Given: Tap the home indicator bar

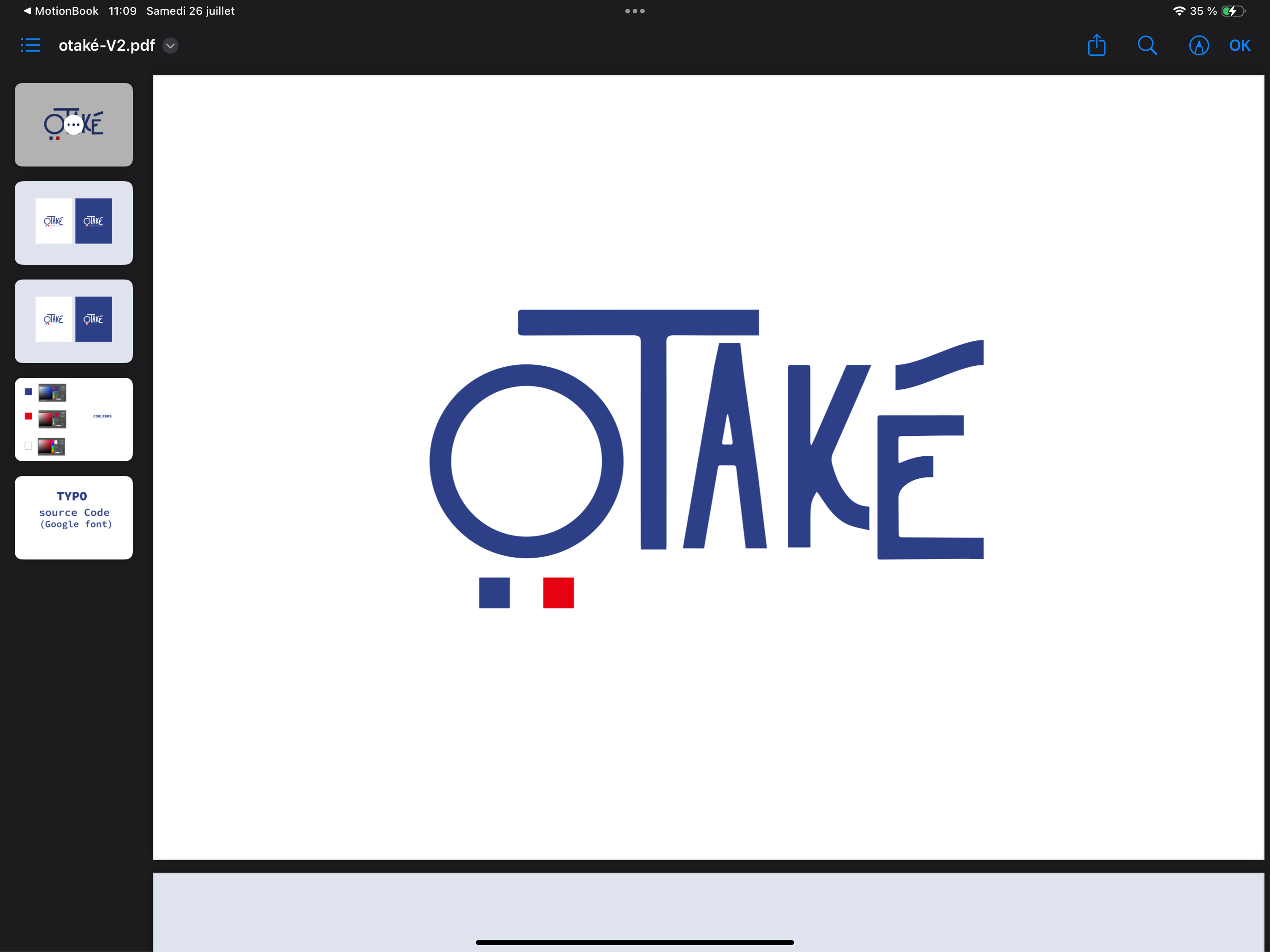Looking at the screenshot, I should (x=635, y=942).
